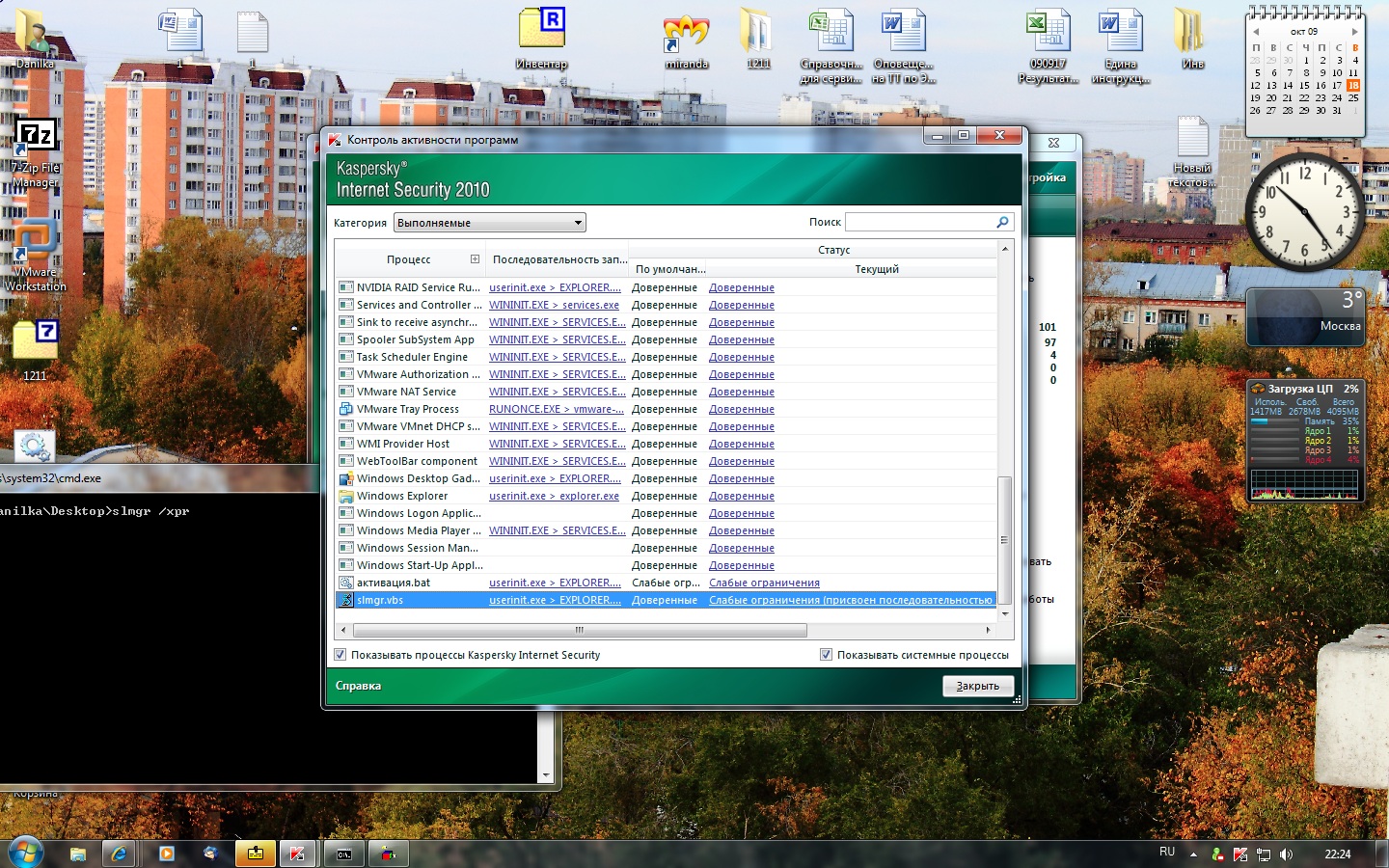
Task: Click the Справка help link
Action: 358,686
